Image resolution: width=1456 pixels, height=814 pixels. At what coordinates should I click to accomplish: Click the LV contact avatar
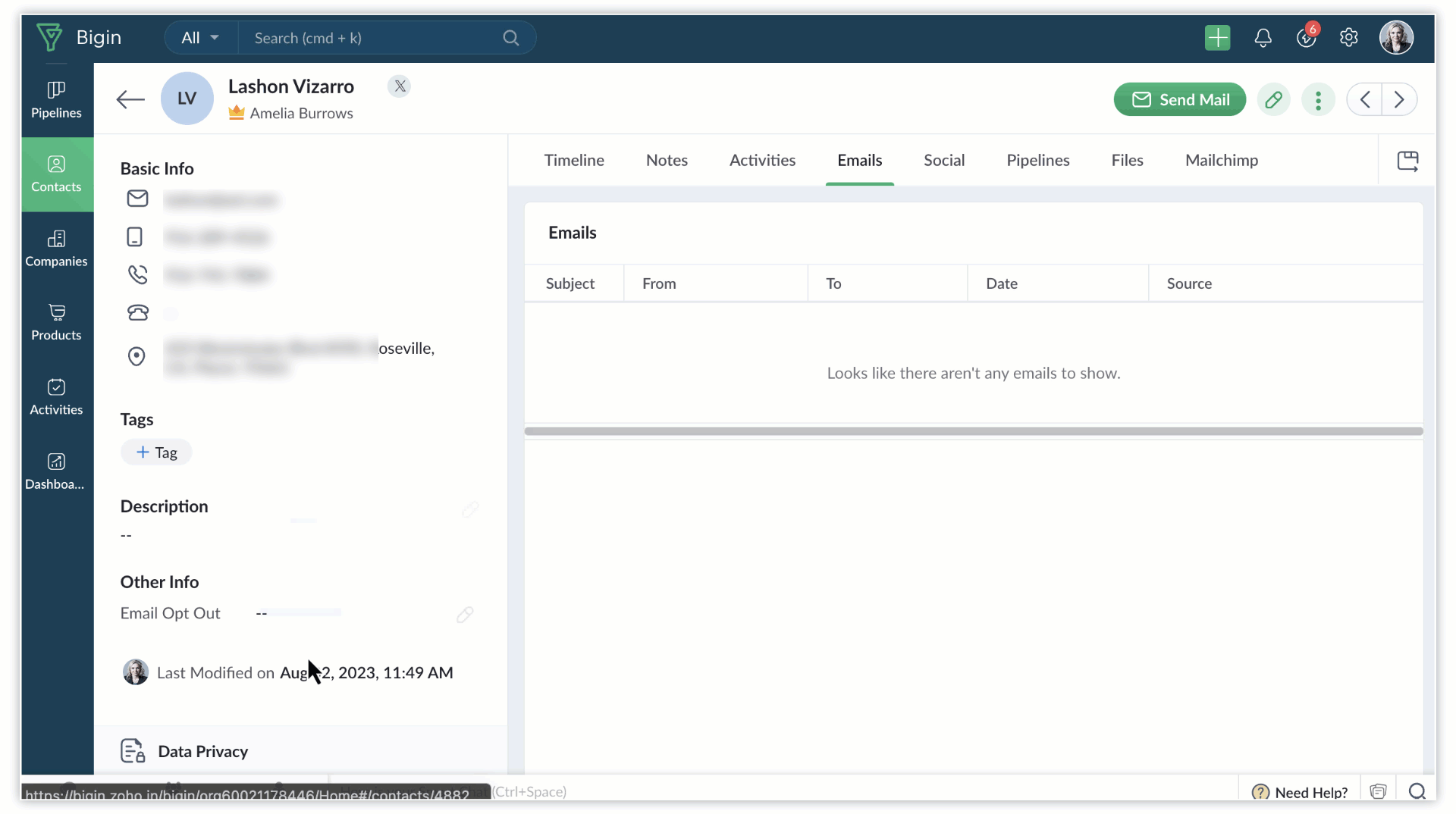click(x=187, y=99)
